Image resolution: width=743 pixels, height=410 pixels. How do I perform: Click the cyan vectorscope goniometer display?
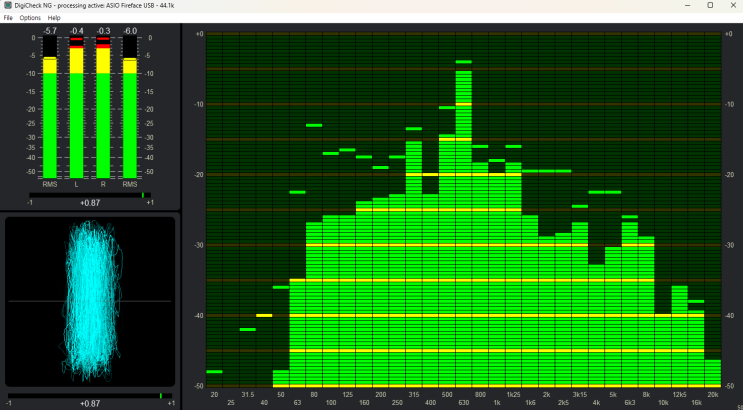coord(91,301)
